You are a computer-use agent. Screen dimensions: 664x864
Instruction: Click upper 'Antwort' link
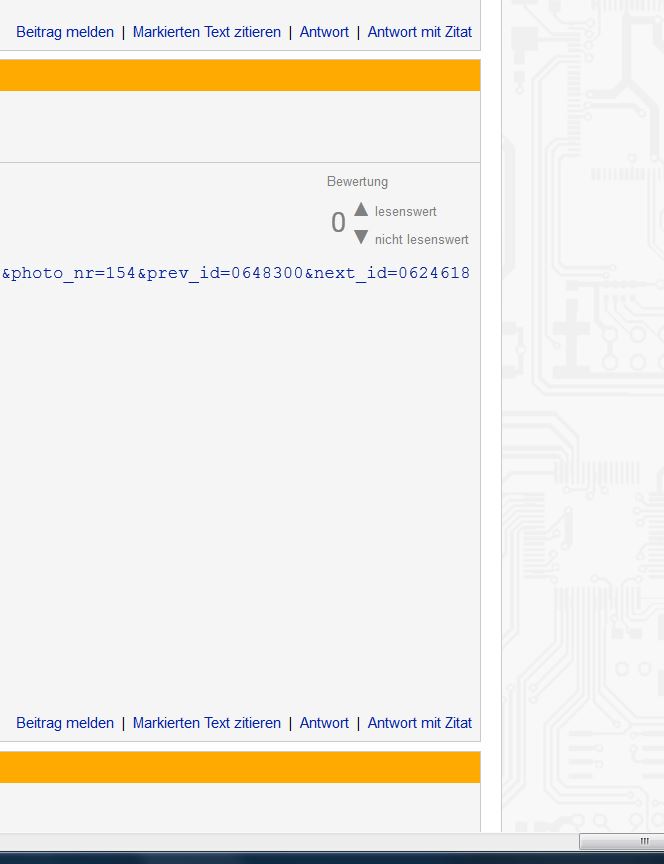[x=324, y=32]
